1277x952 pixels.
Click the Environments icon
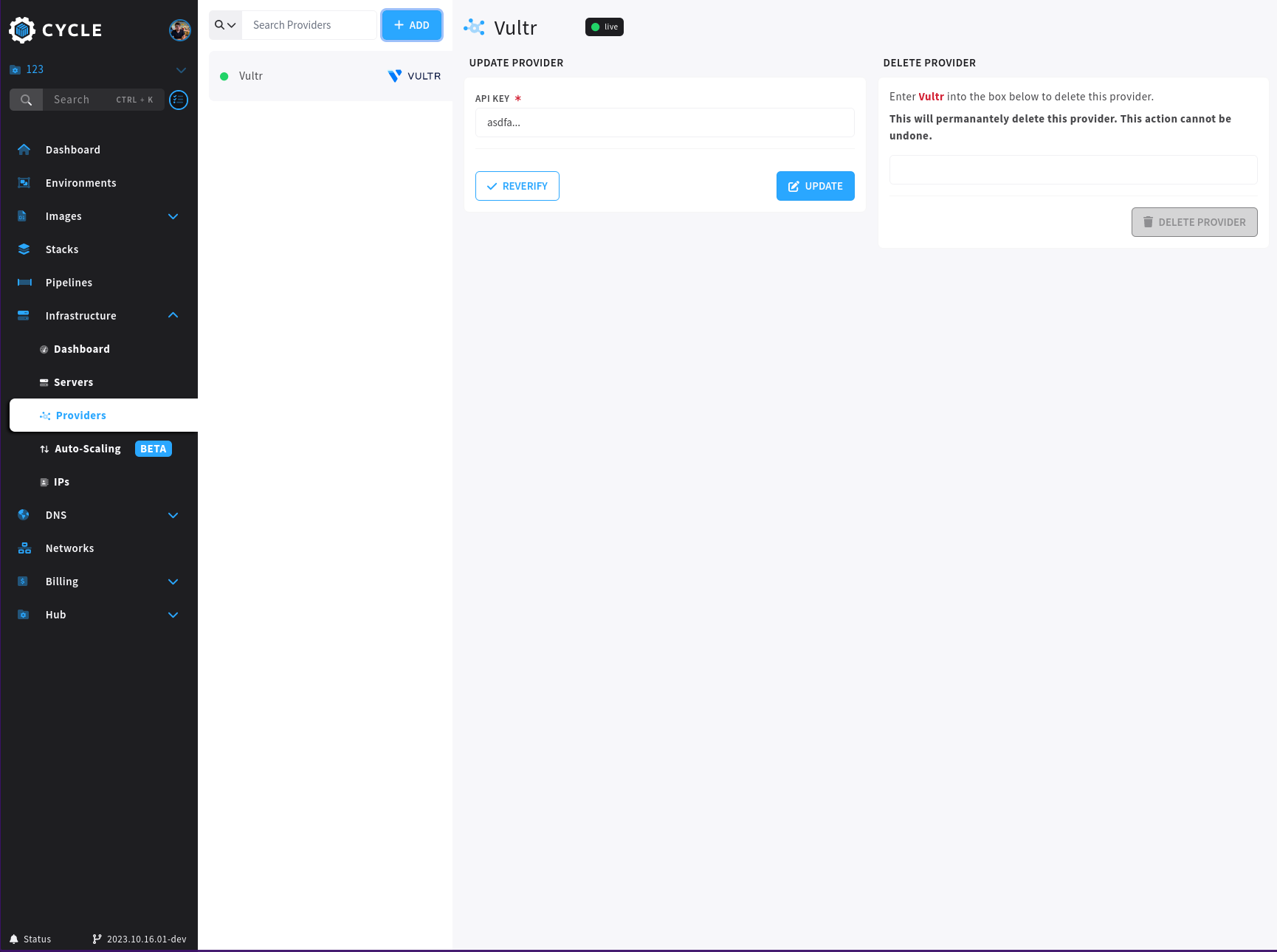24,183
